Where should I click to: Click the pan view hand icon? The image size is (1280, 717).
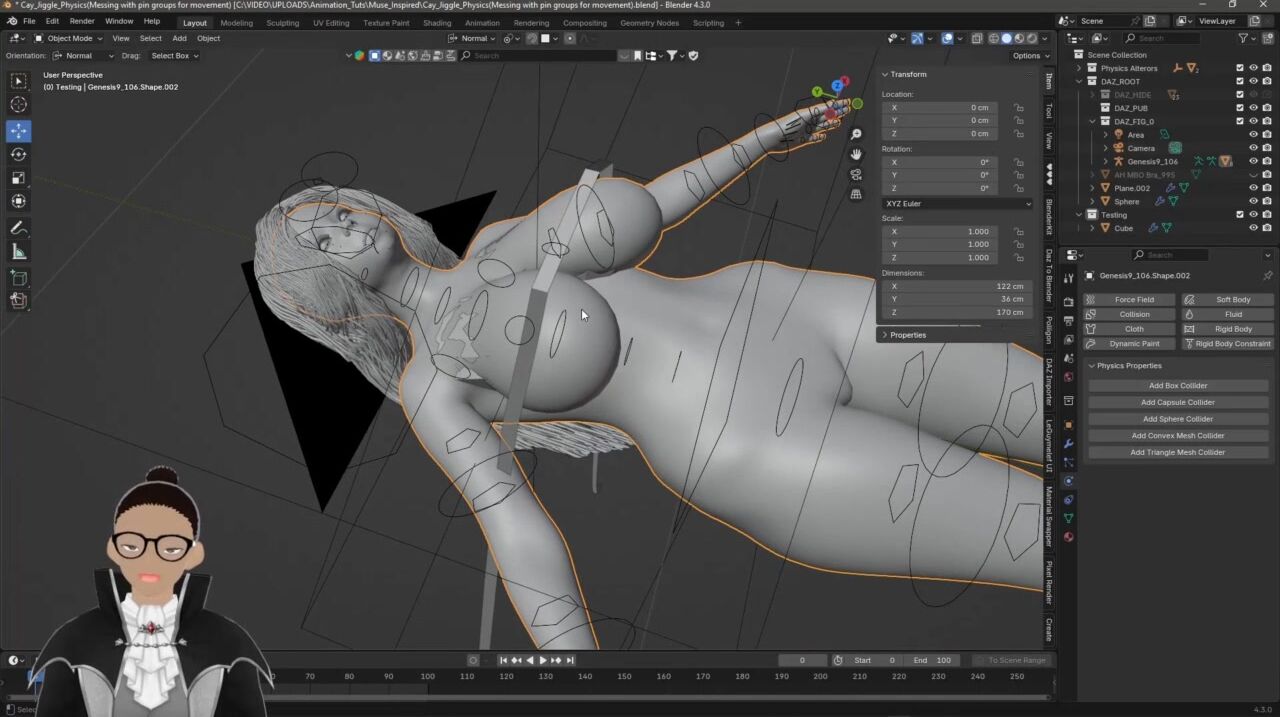[x=856, y=154]
